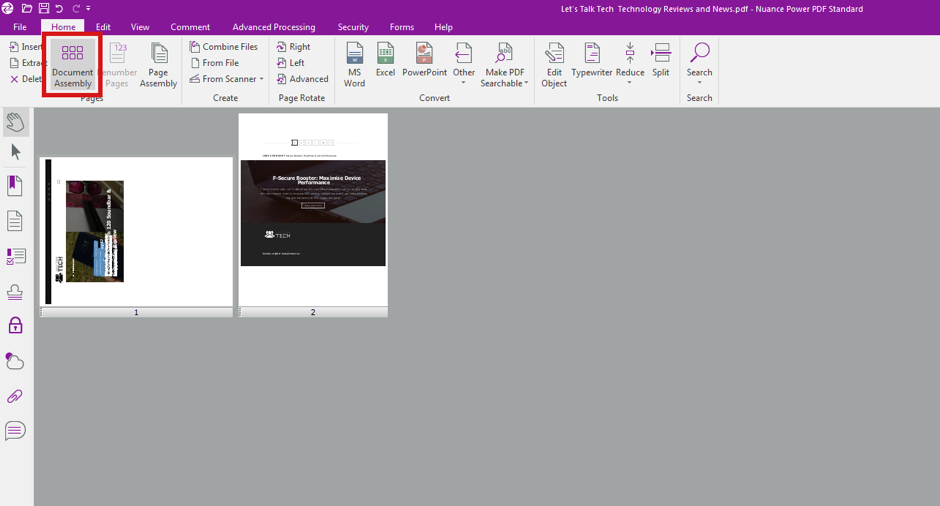
Task: Convert document to PowerPoint
Action: 424,60
